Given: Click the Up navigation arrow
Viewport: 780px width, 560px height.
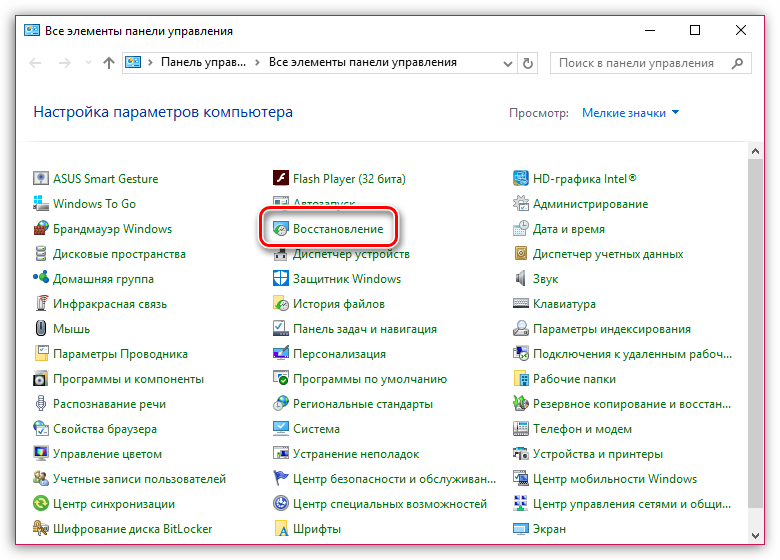Looking at the screenshot, I should (108, 63).
